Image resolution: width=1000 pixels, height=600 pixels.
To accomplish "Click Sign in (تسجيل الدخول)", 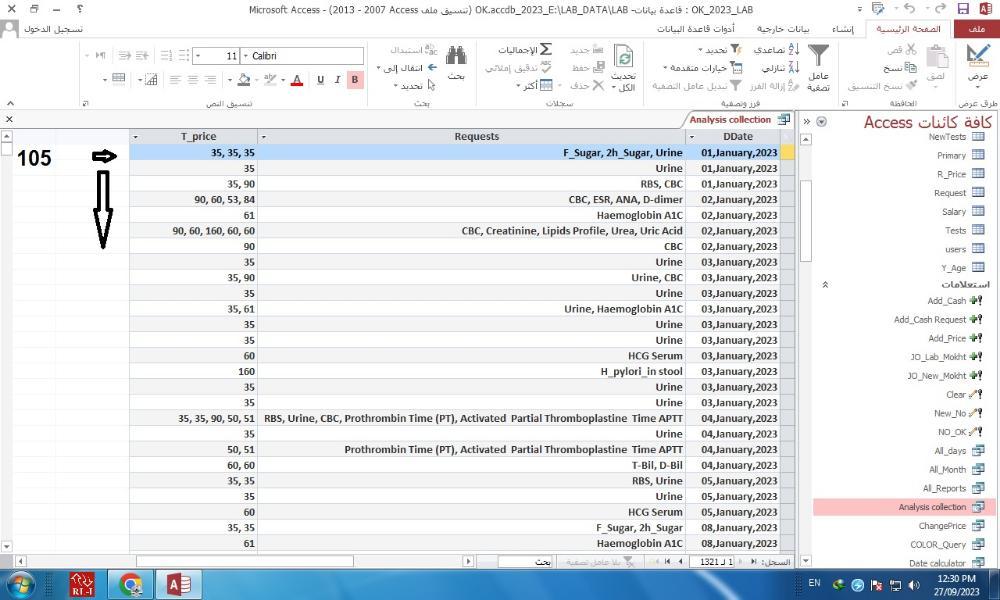I will 54,29.
